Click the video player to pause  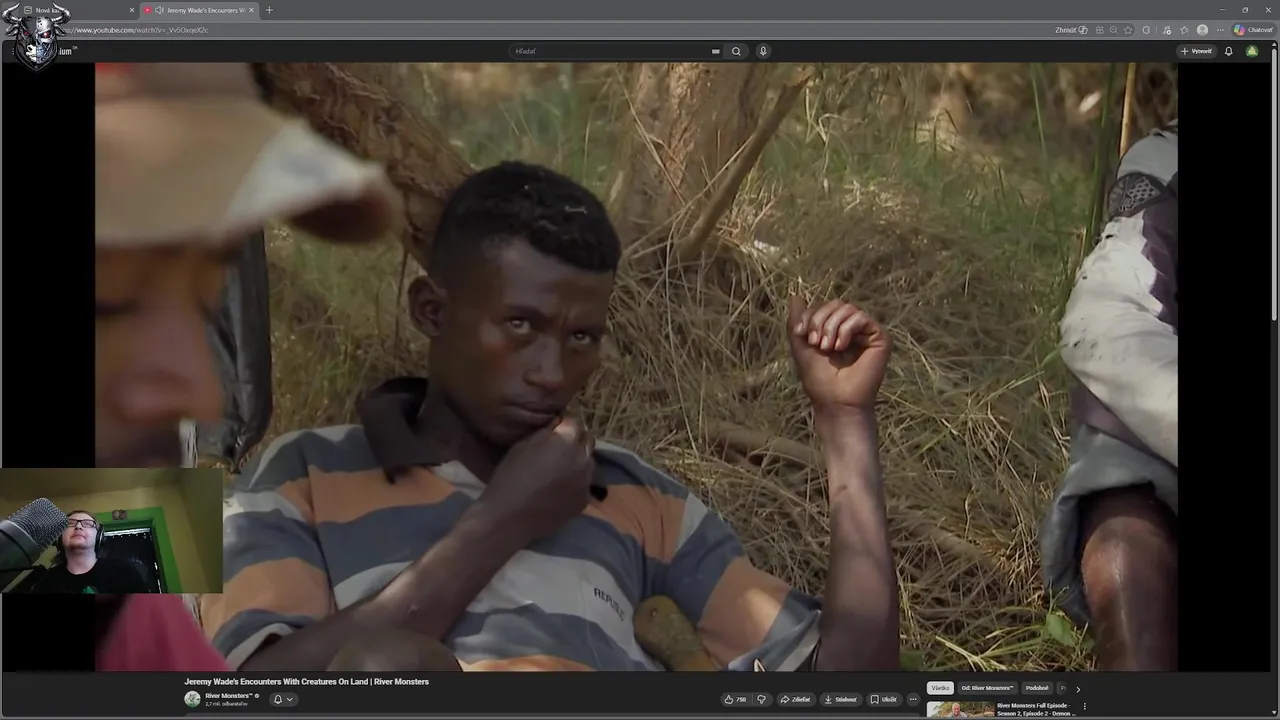click(636, 366)
